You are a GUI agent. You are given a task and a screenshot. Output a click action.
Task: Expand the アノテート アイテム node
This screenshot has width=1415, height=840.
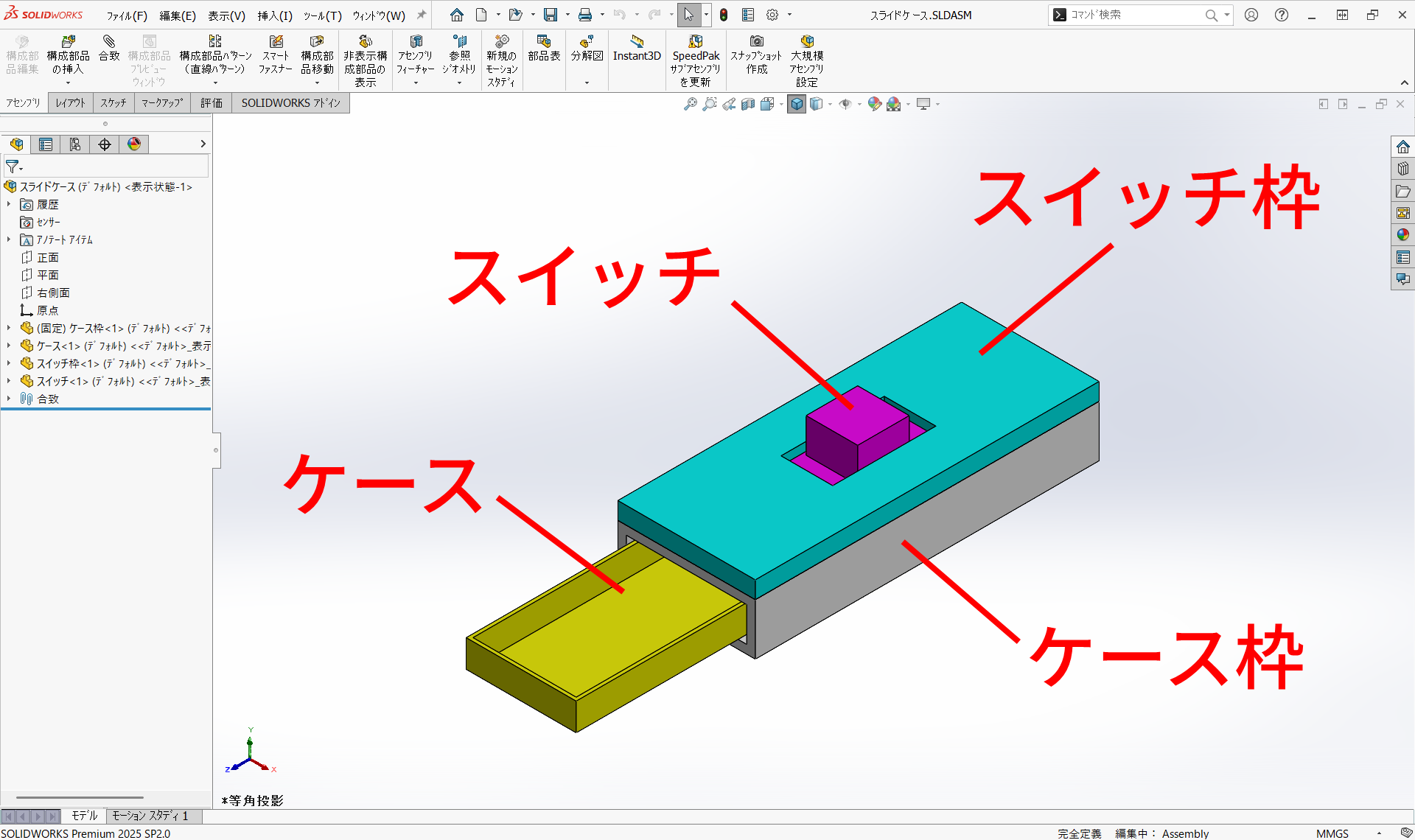[9, 239]
